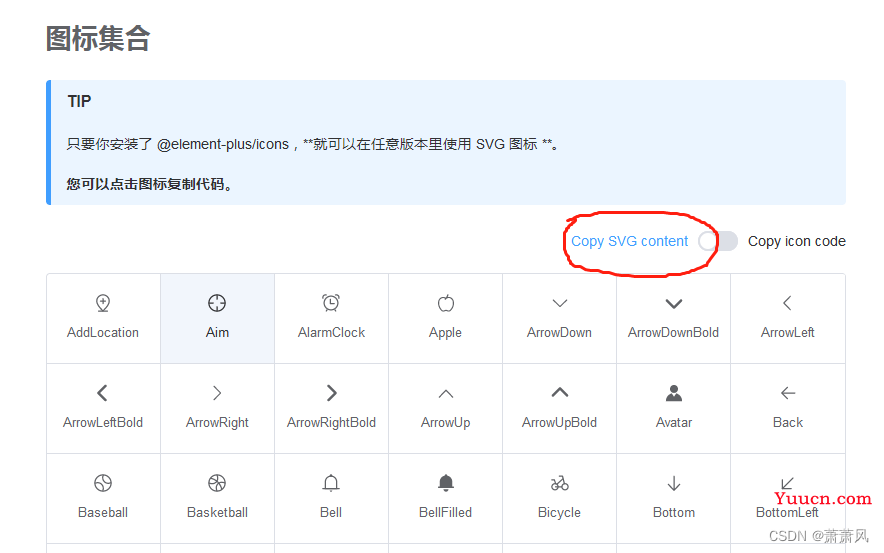Select the Back arrow icon

tap(788, 393)
